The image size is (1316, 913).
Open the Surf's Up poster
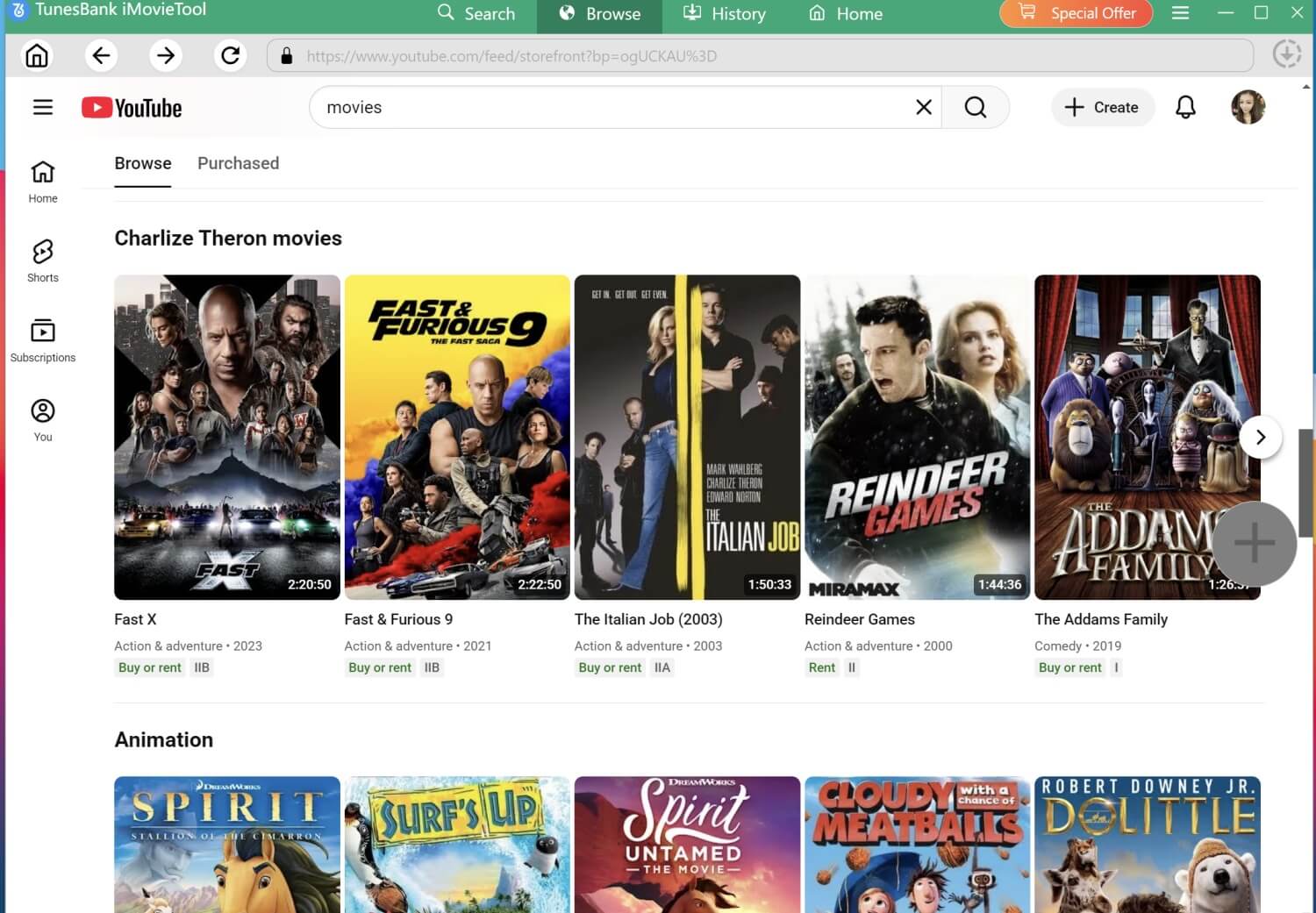point(457,845)
